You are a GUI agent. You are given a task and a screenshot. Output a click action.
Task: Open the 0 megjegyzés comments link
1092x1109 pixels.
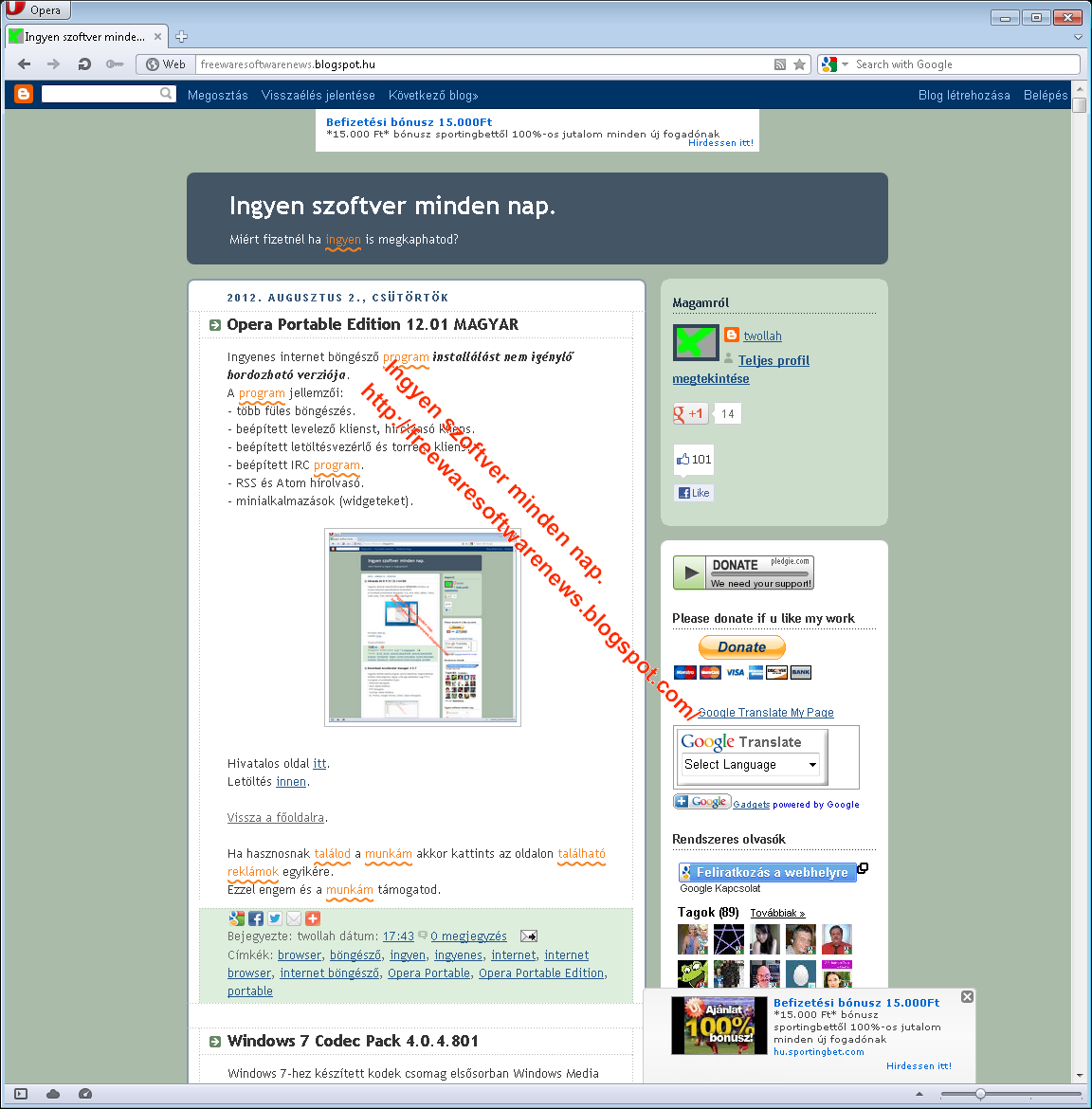click(x=469, y=936)
